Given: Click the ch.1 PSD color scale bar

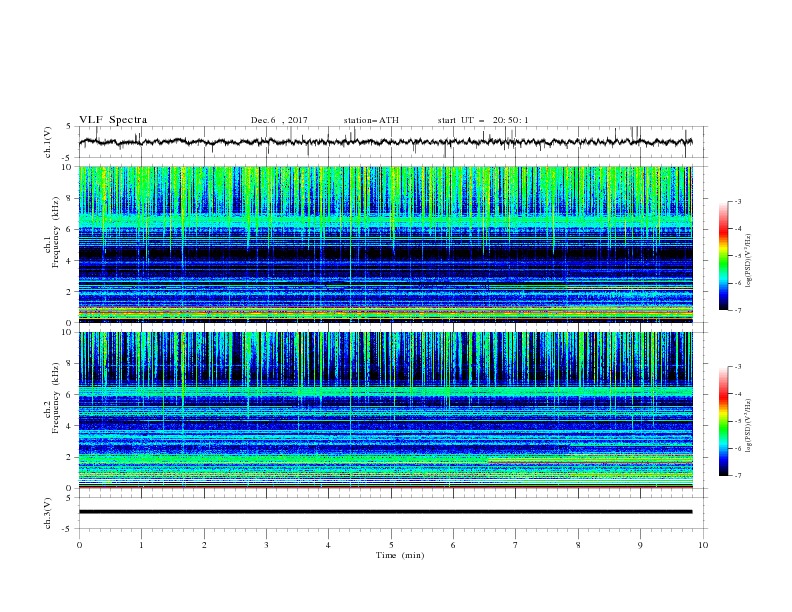Looking at the screenshot, I should coord(723,256).
